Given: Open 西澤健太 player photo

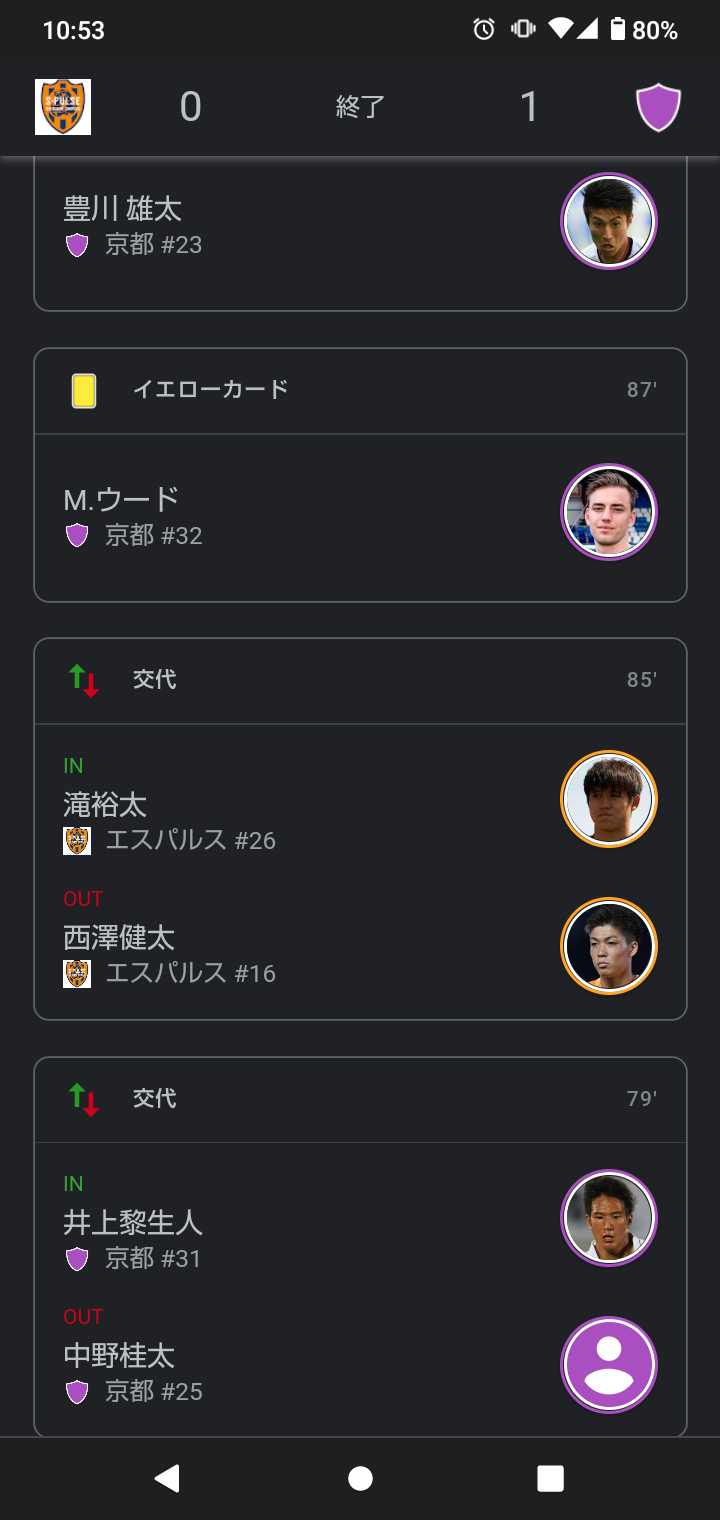Looking at the screenshot, I should (608, 946).
